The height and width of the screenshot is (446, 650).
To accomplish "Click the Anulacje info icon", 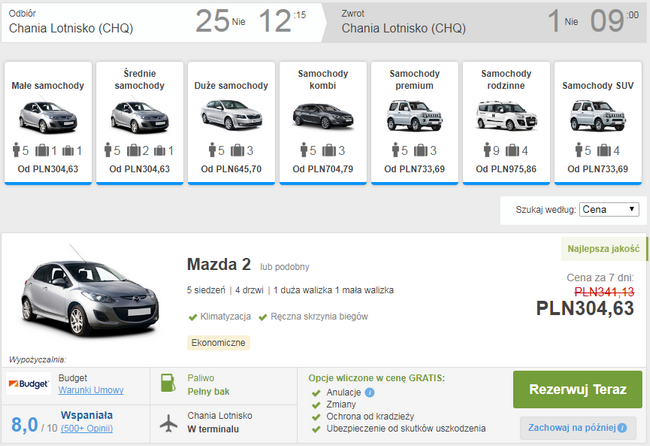I will point(370,392).
